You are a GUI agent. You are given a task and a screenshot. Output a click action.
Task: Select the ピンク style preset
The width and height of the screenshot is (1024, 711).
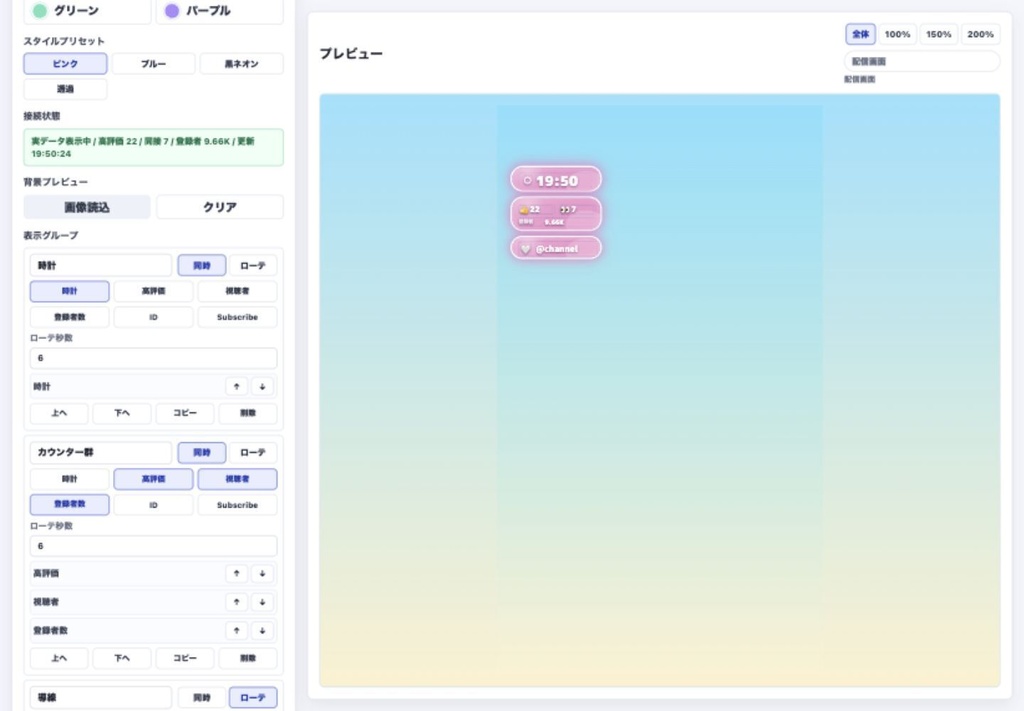point(65,63)
